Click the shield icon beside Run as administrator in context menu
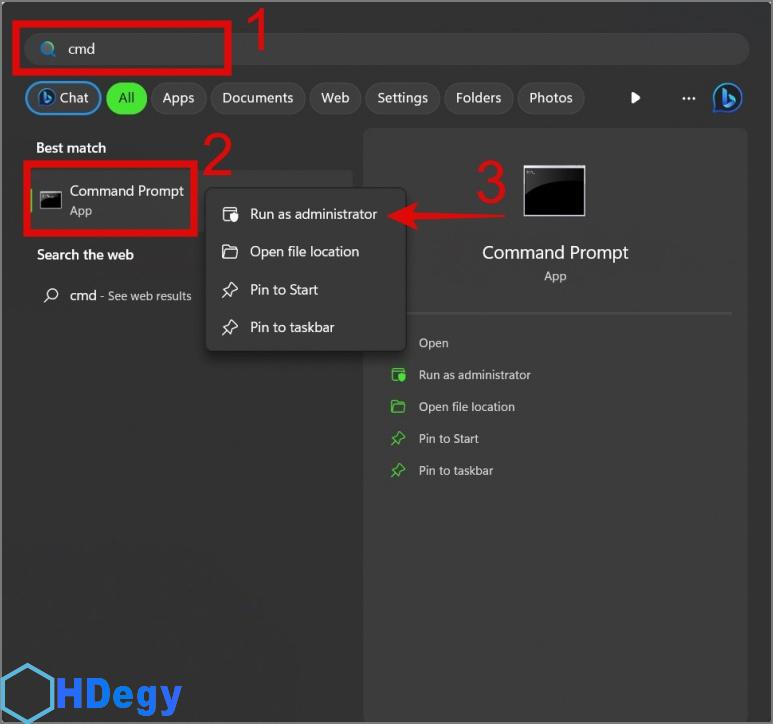Viewport: 773px width, 724px height. pyautogui.click(x=230, y=214)
